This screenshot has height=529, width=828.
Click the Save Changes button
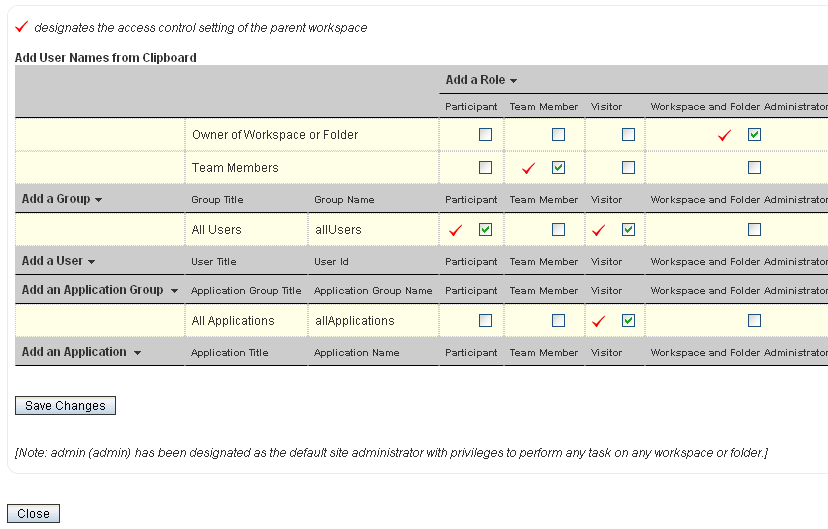tap(65, 406)
